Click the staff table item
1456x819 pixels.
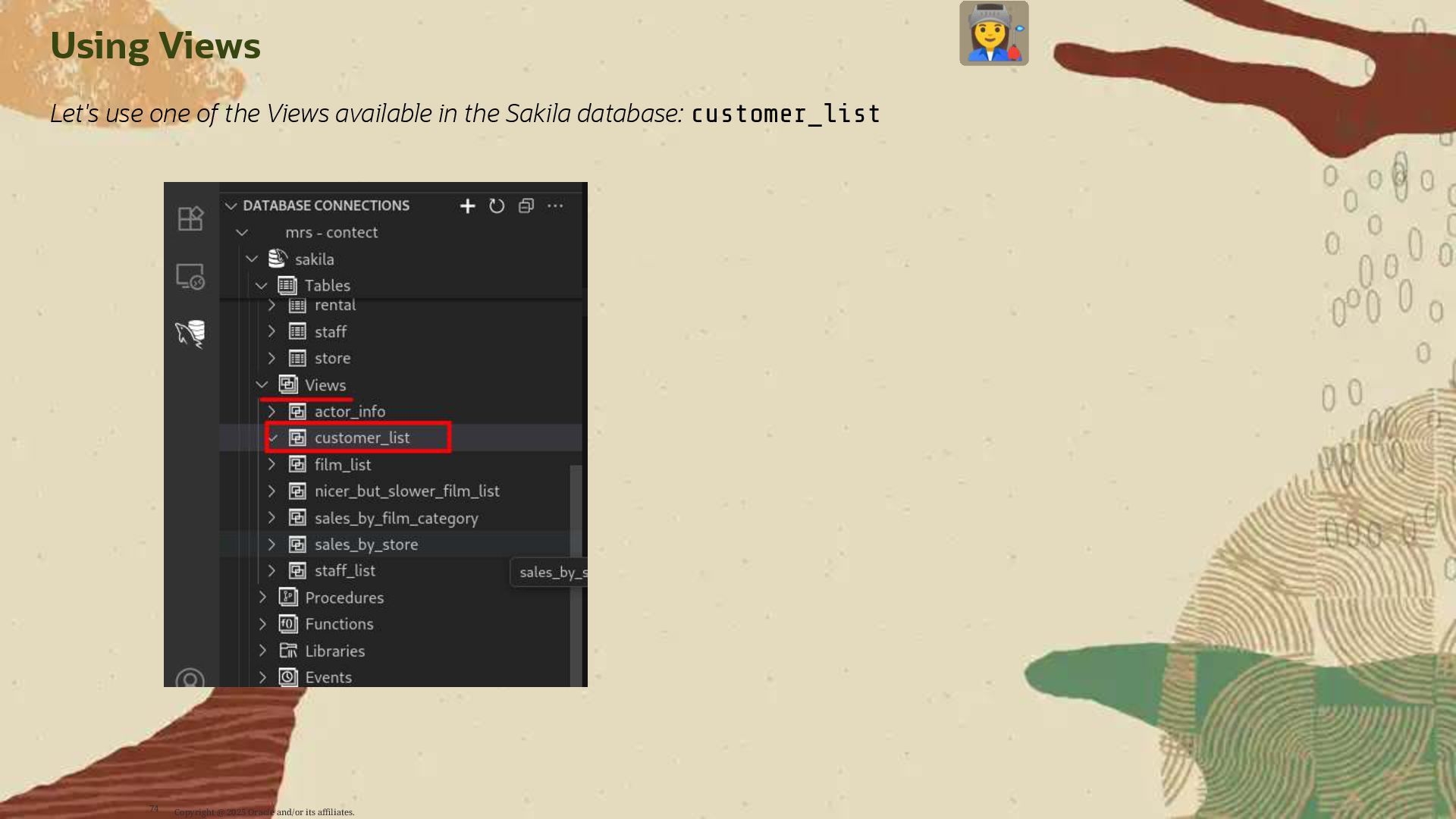pyautogui.click(x=331, y=332)
